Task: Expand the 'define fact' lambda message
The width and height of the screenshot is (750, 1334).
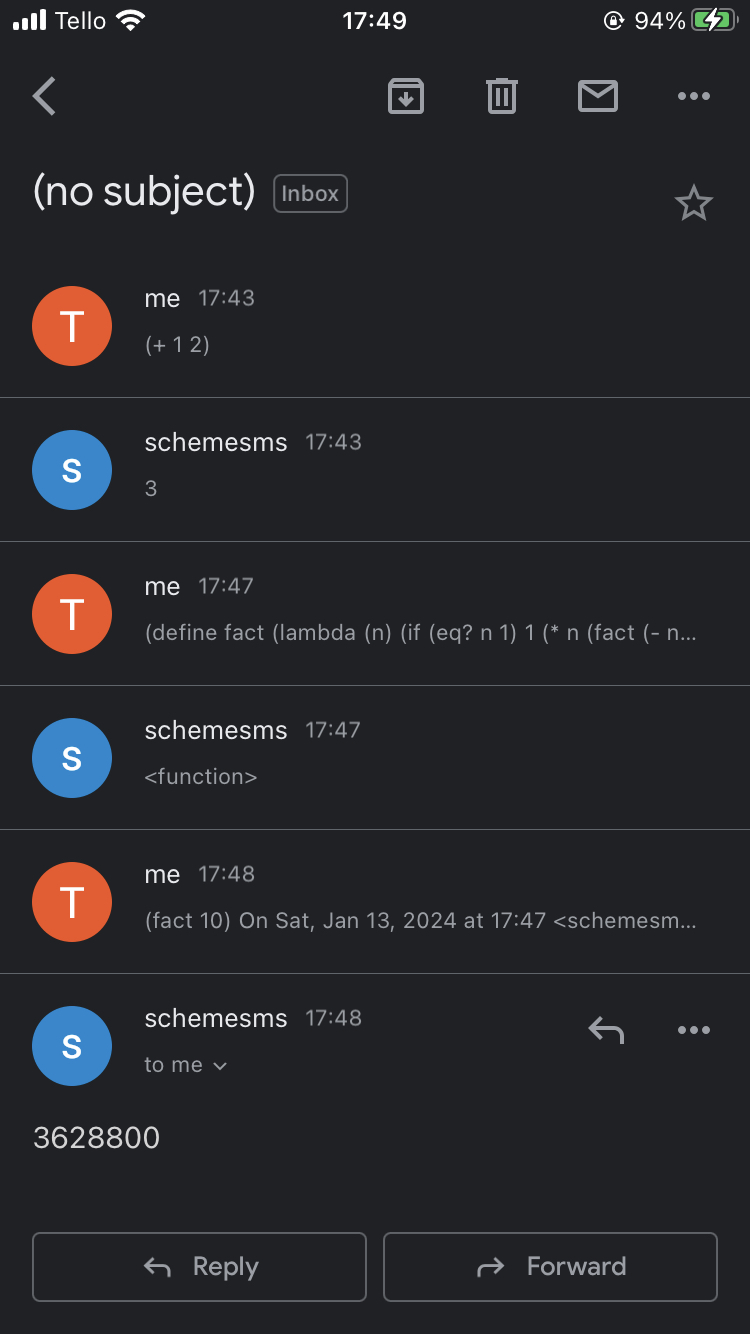Action: pyautogui.click(x=420, y=613)
